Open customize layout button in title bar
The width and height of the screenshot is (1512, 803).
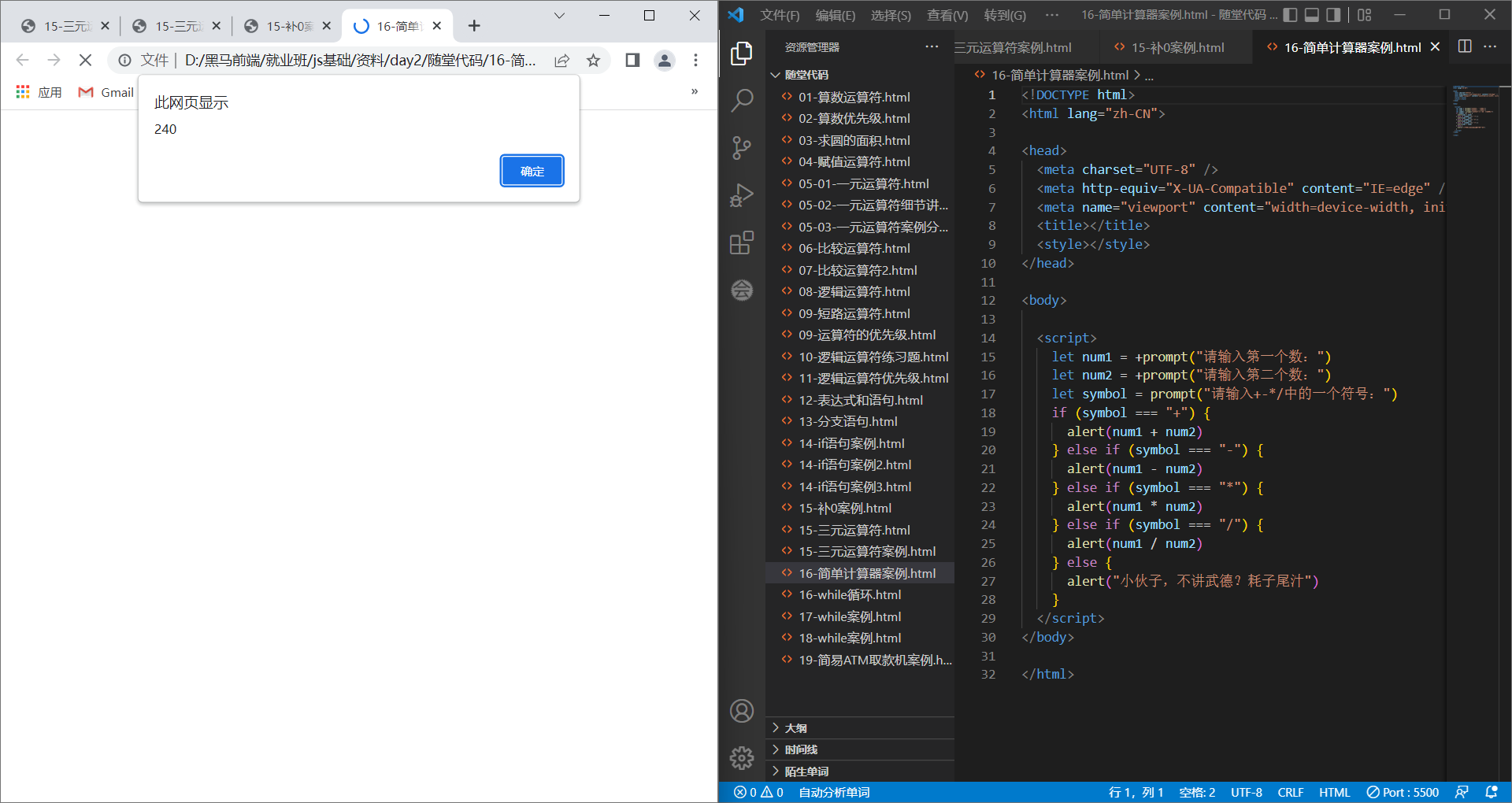point(1365,14)
